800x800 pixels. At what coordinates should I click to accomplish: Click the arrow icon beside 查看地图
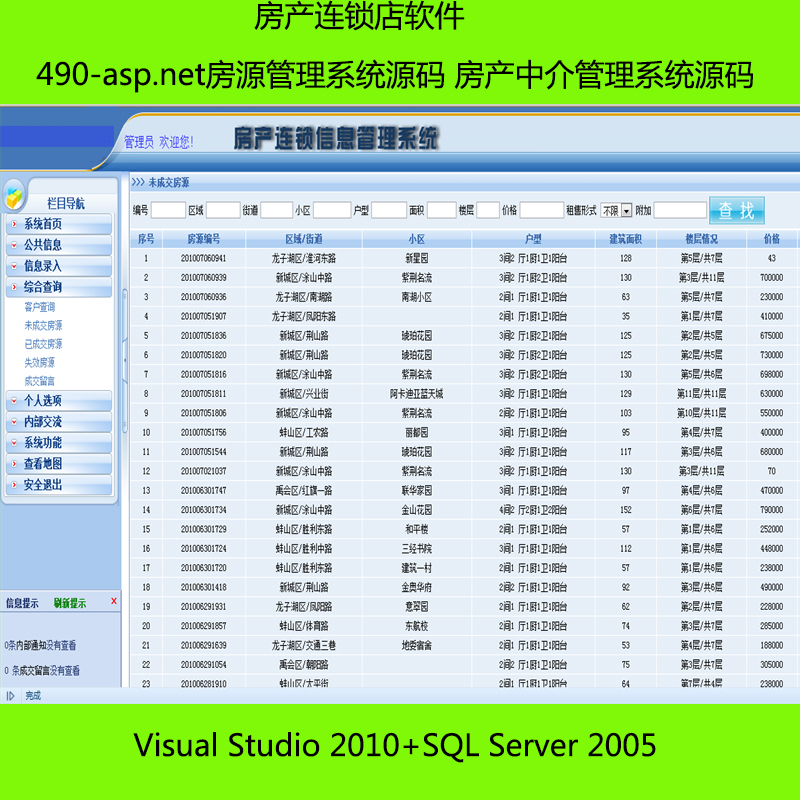coord(14,463)
